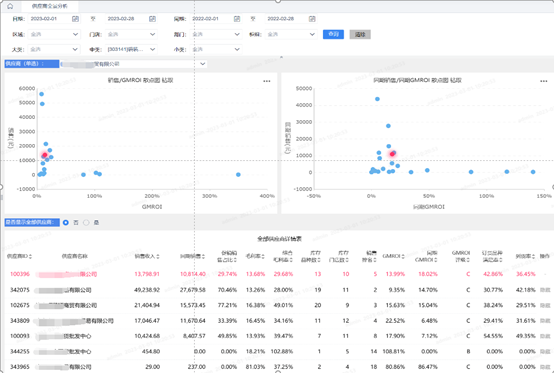Select the first '否' radio option

tap(66, 223)
